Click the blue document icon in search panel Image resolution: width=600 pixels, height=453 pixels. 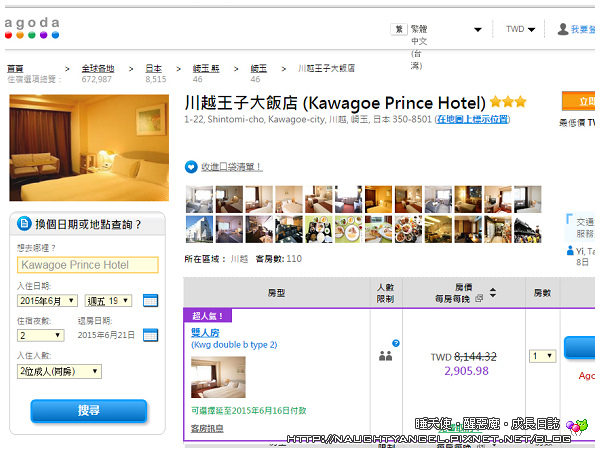click(x=24, y=223)
